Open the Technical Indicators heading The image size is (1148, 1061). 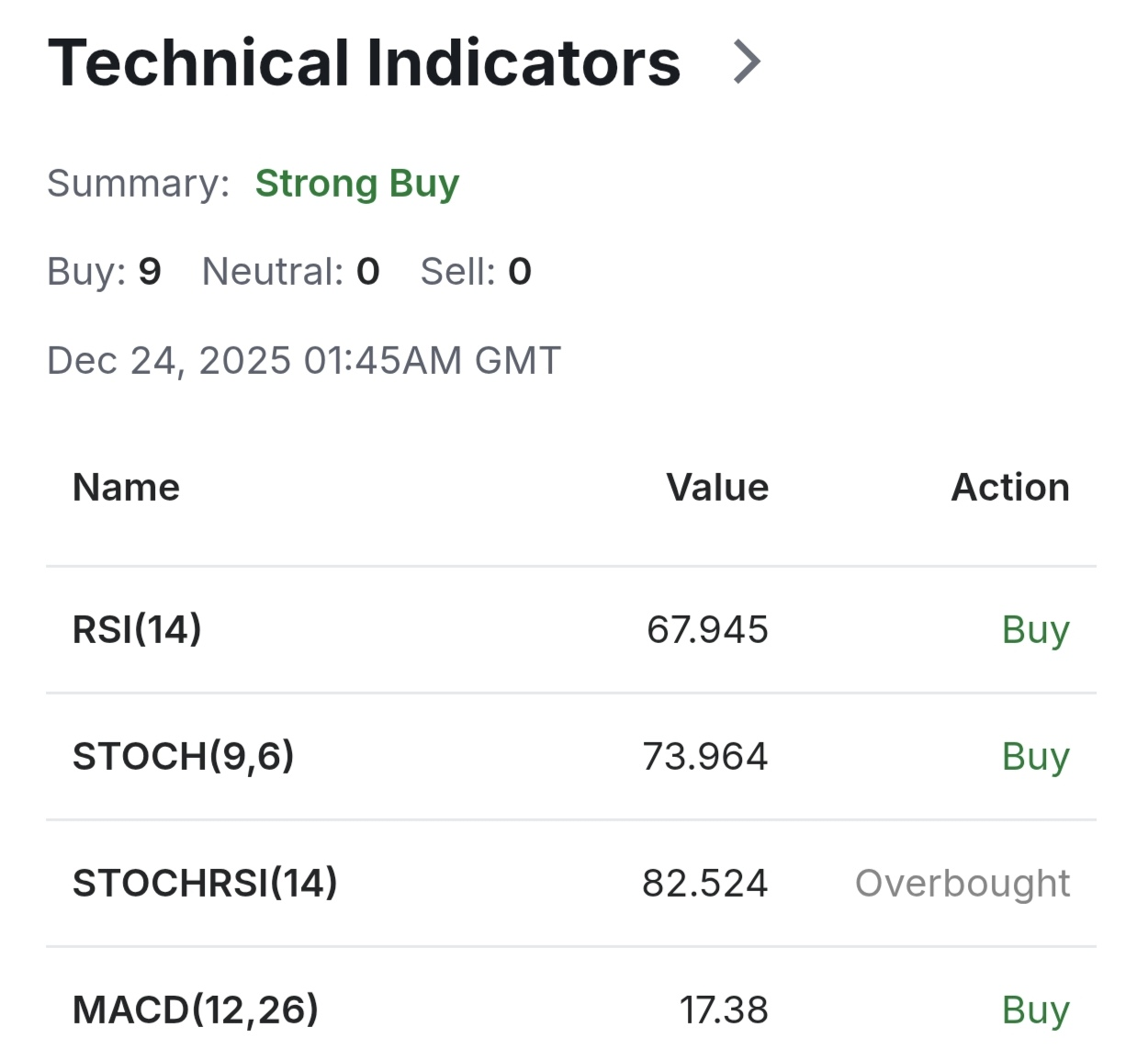click(365, 62)
